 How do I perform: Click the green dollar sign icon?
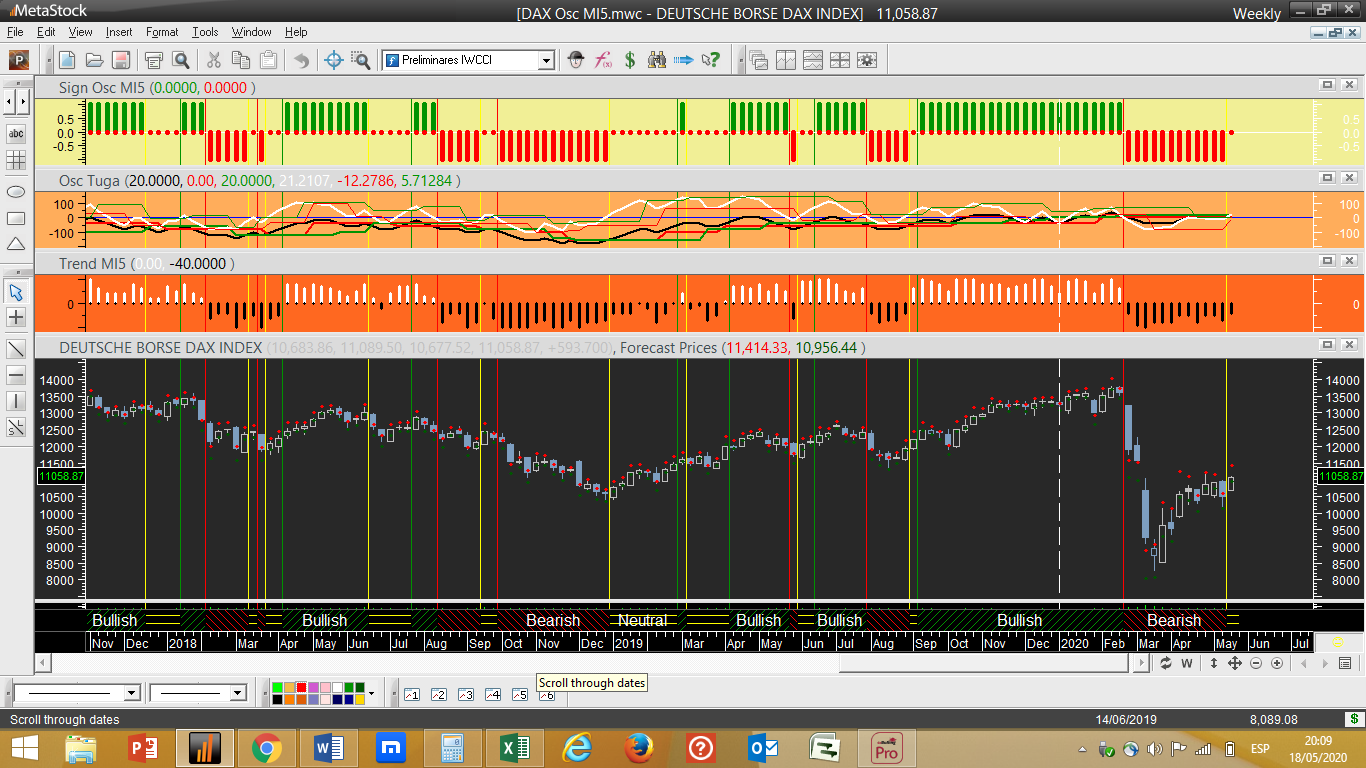coord(630,60)
